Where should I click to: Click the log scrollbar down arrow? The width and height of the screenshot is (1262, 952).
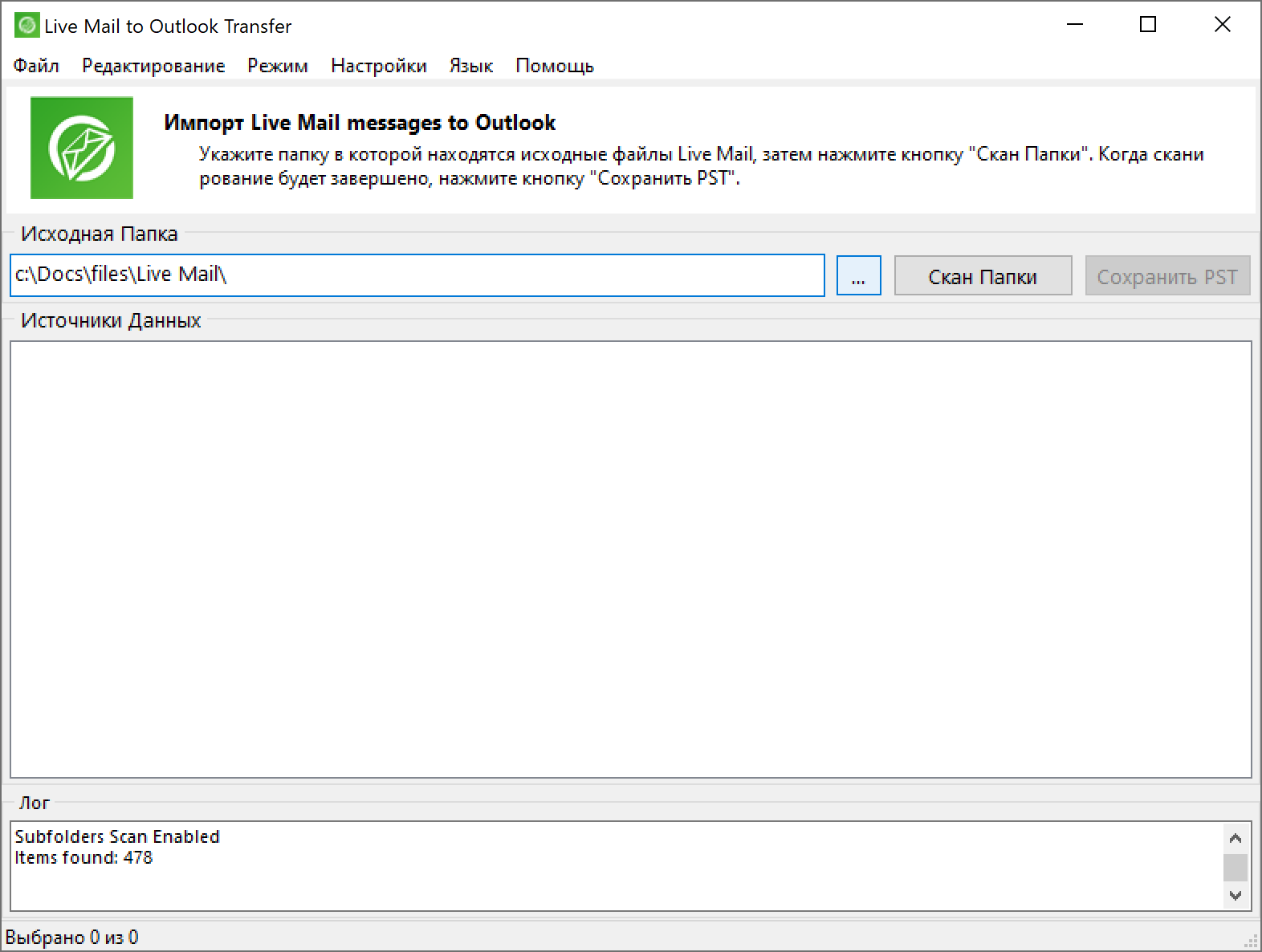1236,895
